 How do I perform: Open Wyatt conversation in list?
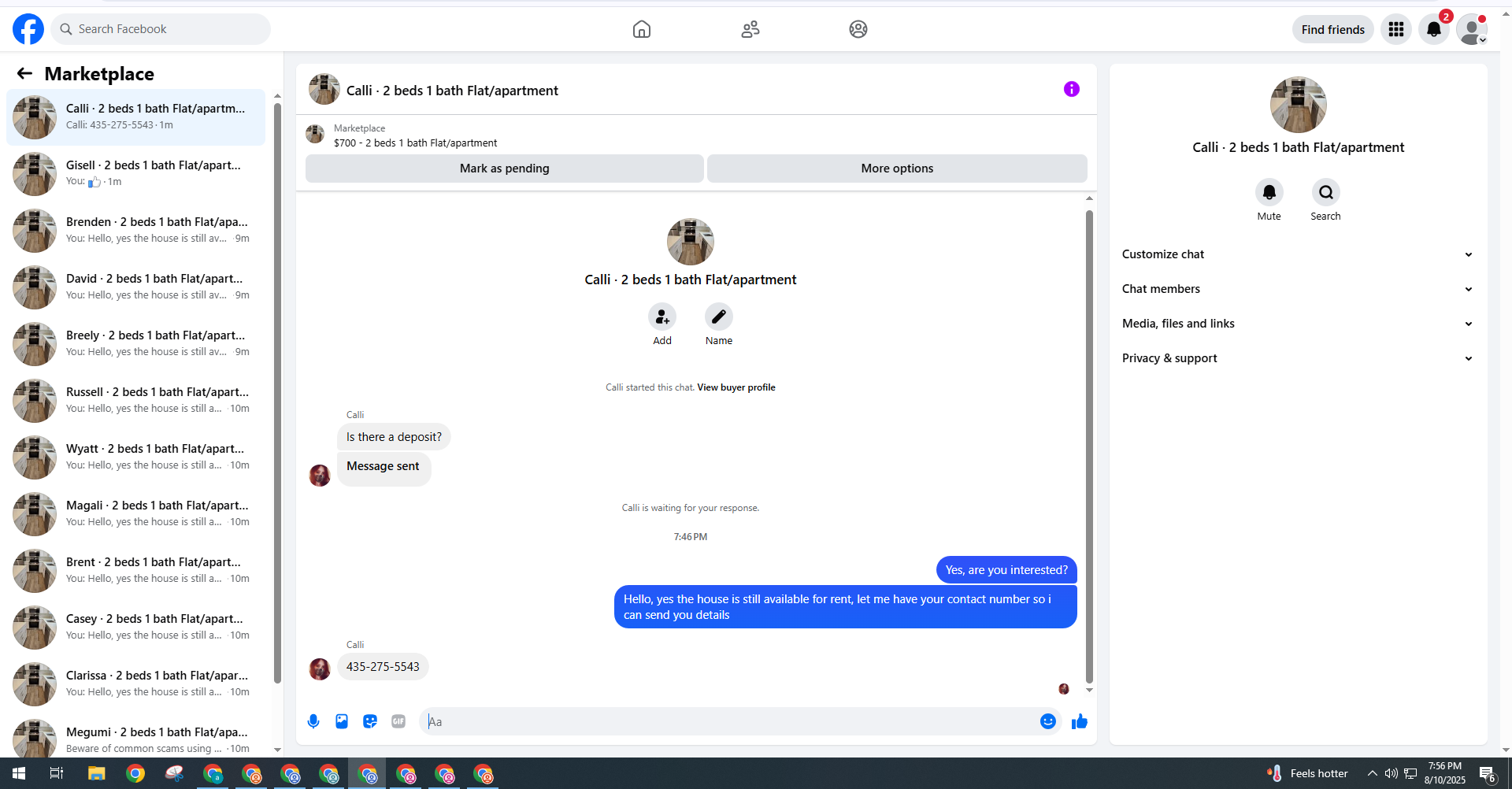tap(136, 457)
